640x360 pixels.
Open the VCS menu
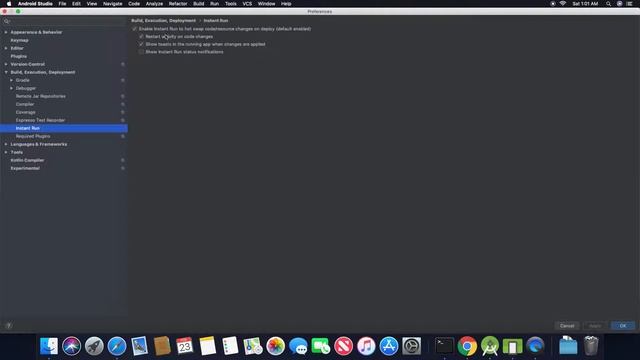[247, 4]
